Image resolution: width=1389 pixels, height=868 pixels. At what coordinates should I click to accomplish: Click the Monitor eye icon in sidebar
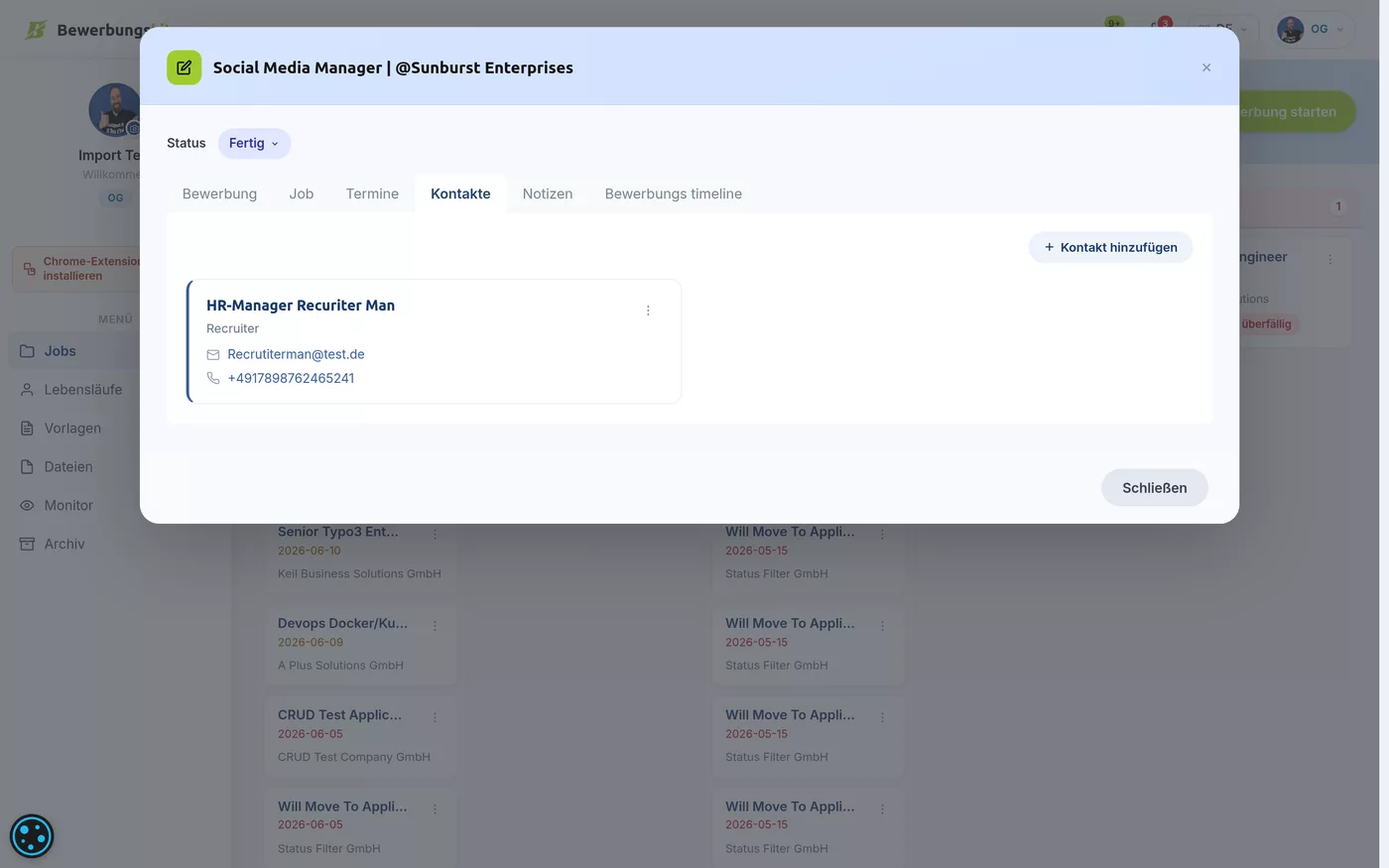27,506
